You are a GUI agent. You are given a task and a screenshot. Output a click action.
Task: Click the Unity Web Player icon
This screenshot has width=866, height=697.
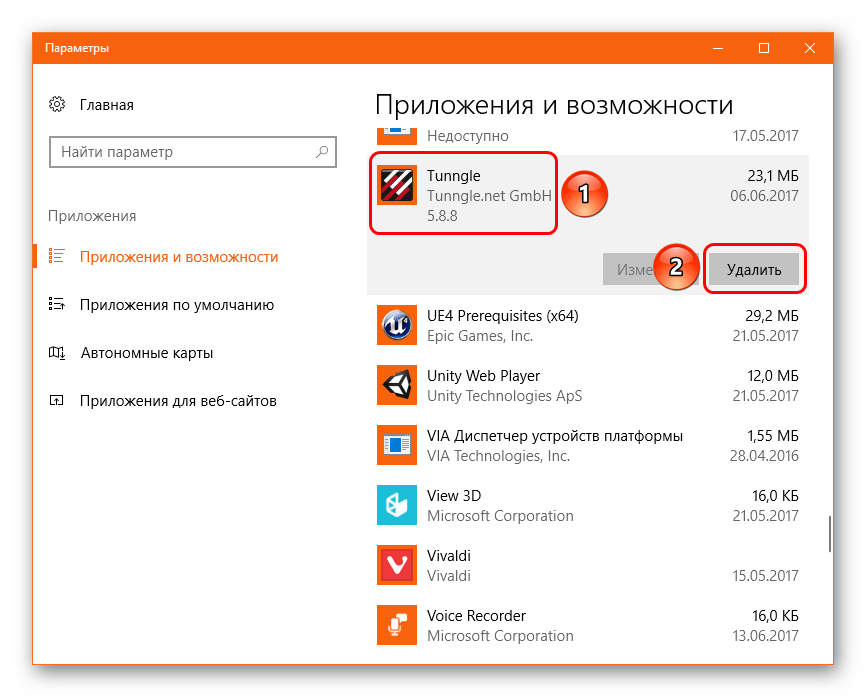point(397,385)
